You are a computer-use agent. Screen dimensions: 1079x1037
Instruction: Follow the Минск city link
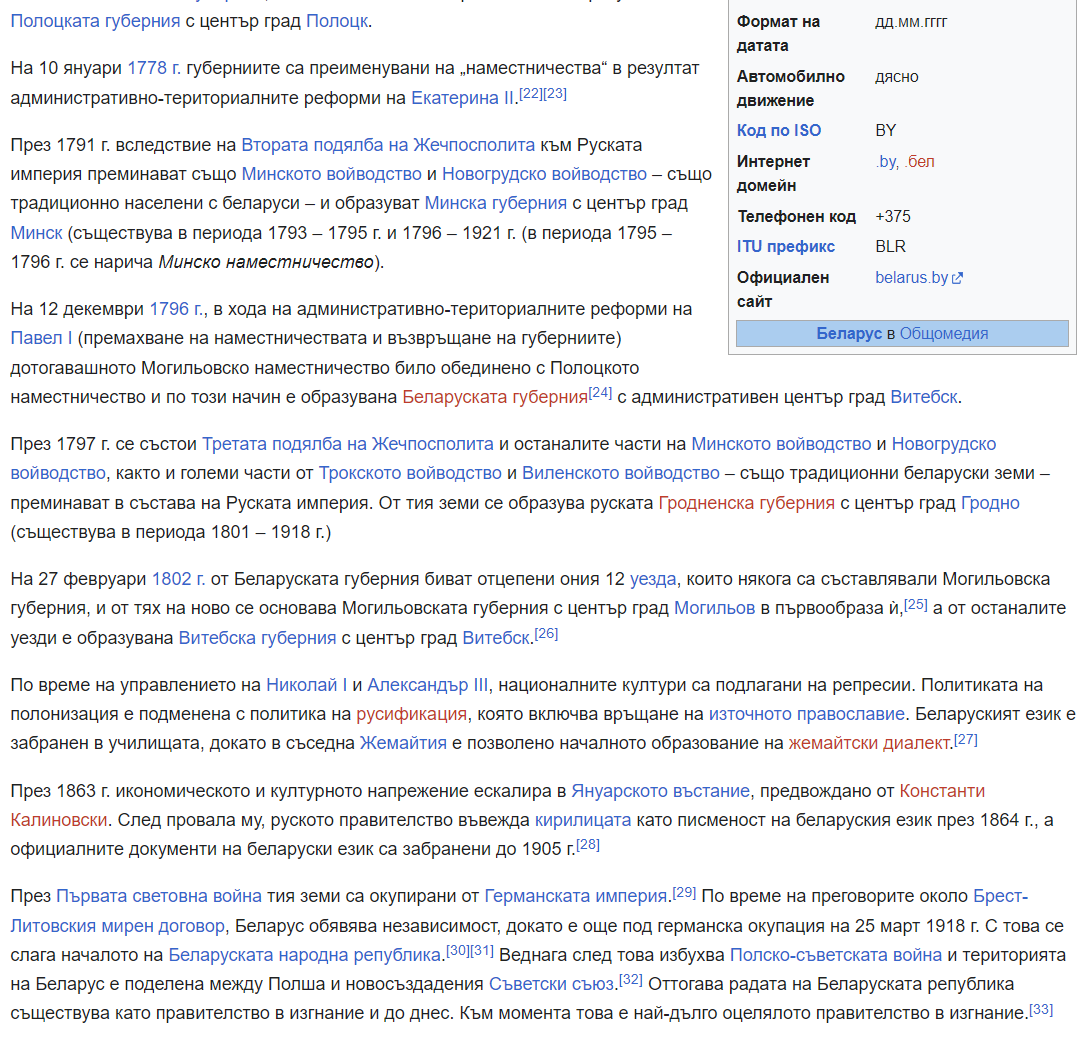(36, 233)
